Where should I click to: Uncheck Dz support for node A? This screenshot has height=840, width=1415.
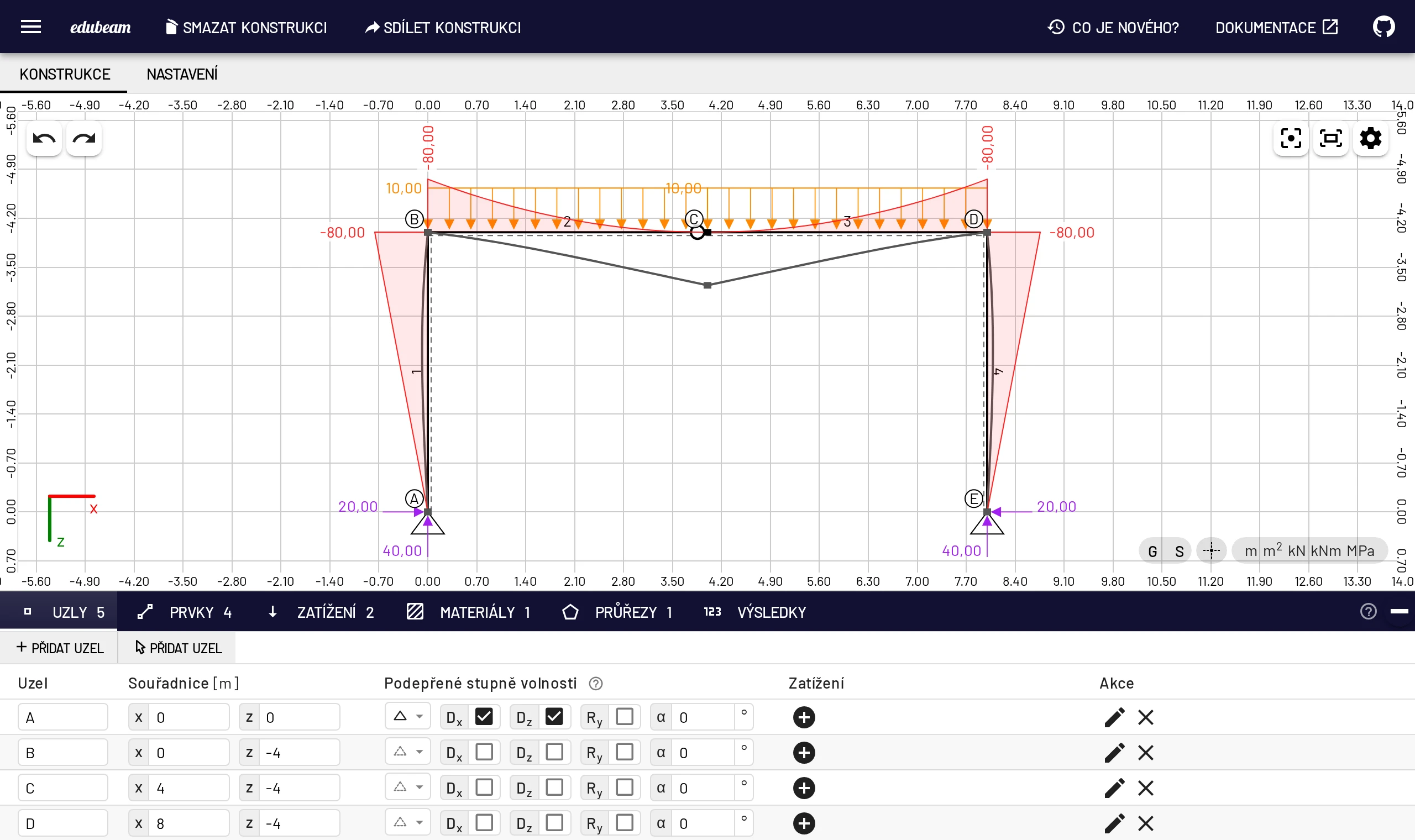554,717
